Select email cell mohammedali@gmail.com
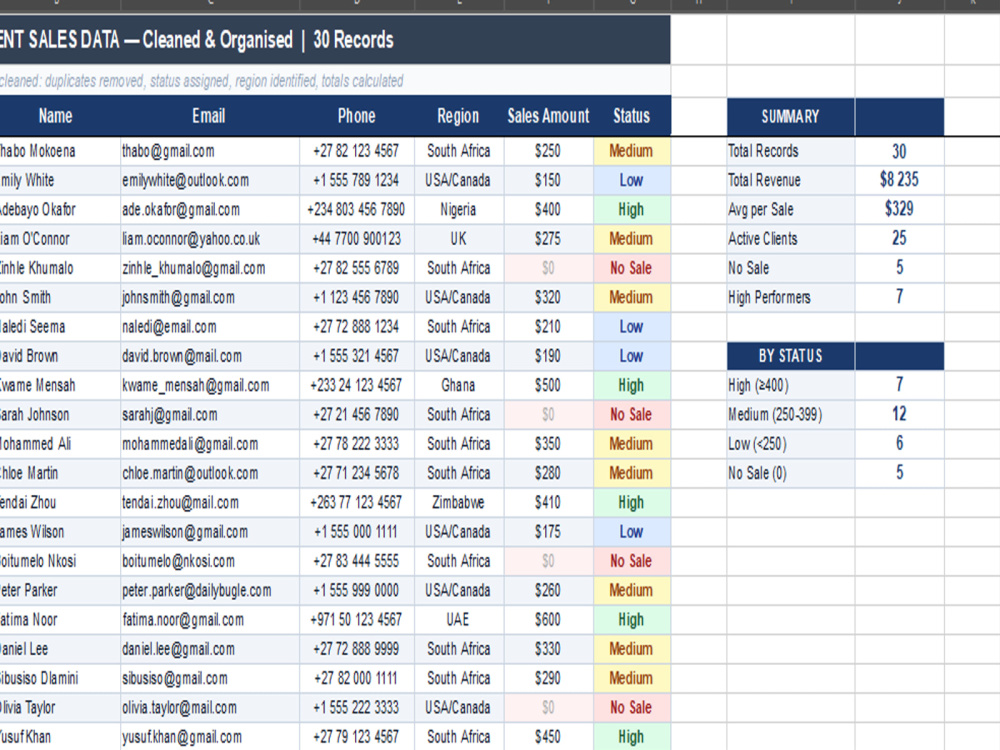 (x=210, y=445)
